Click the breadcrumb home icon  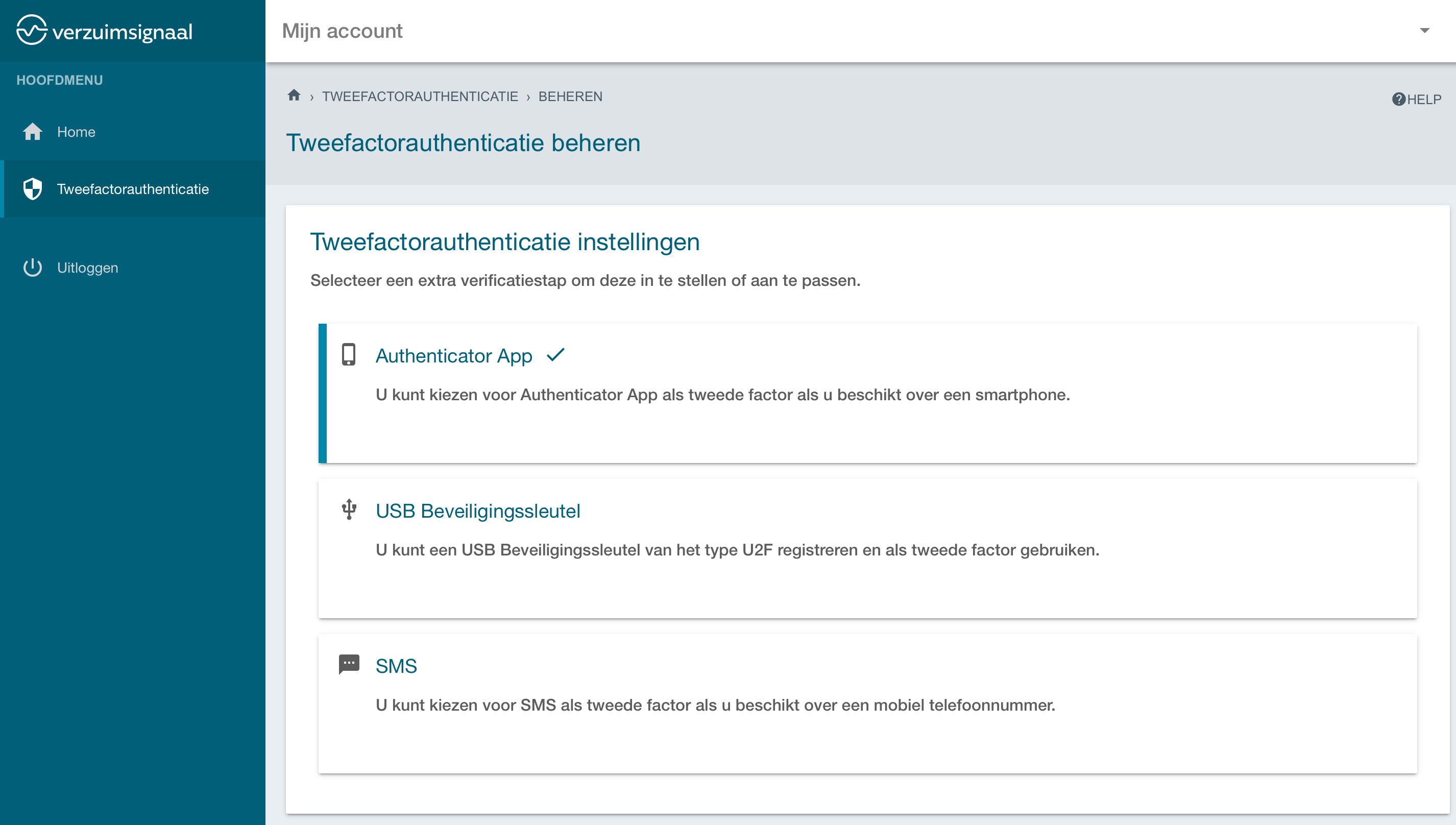294,95
